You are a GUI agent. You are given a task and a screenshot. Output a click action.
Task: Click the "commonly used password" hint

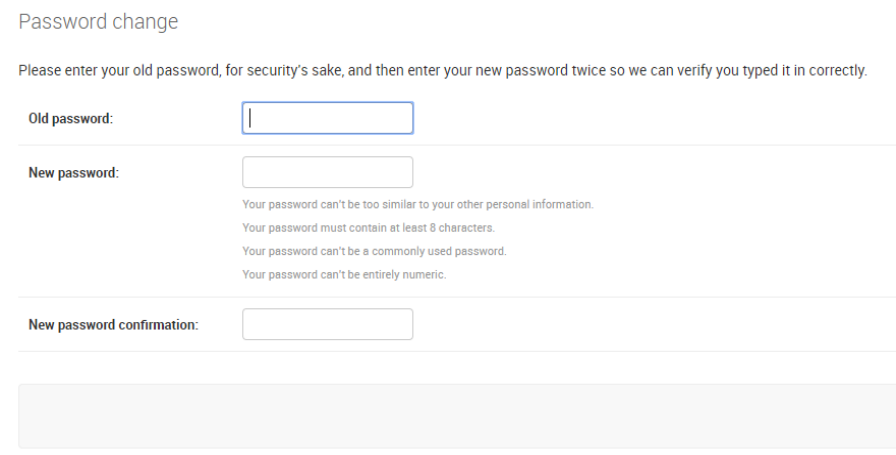(x=374, y=251)
